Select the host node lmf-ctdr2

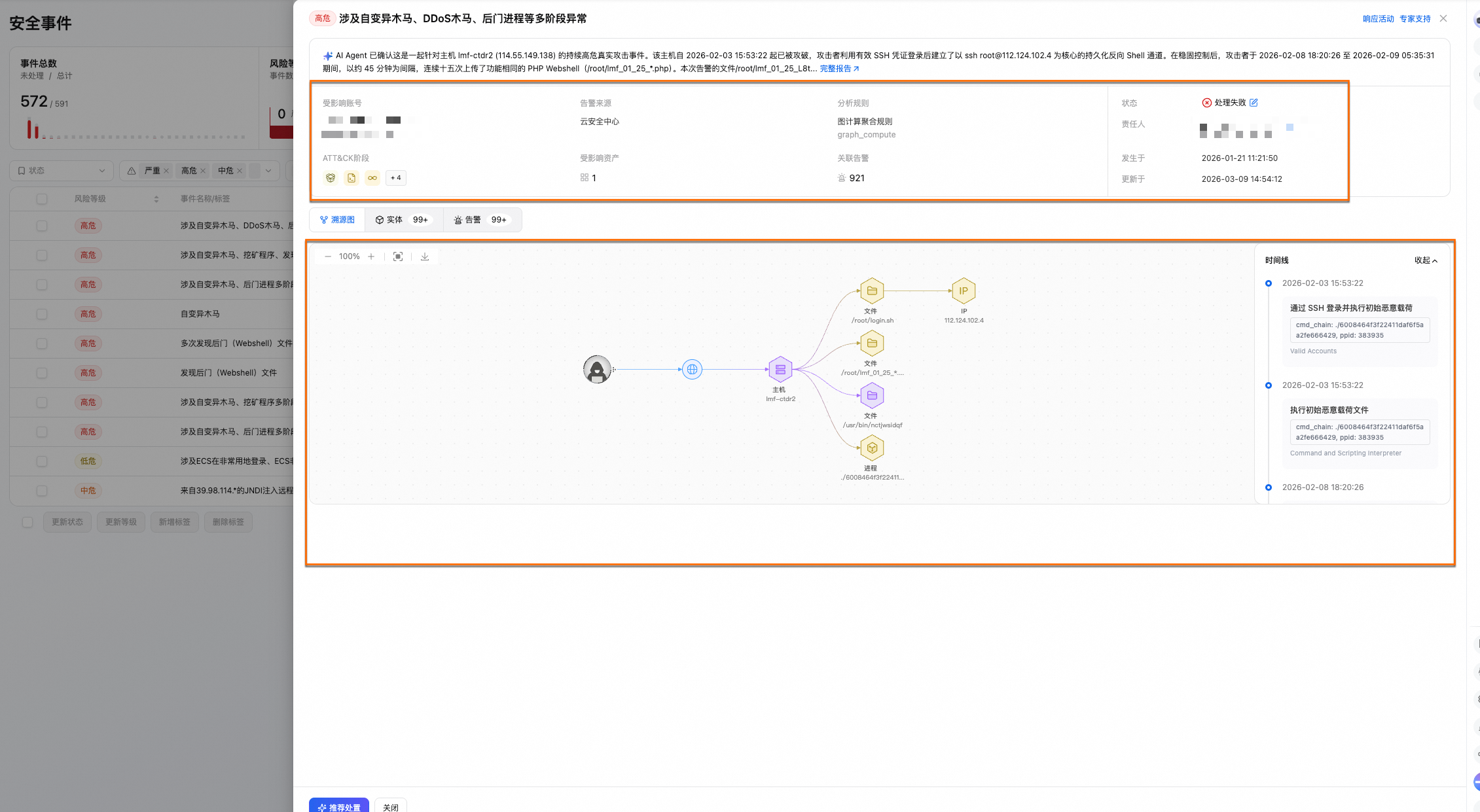coord(780,370)
